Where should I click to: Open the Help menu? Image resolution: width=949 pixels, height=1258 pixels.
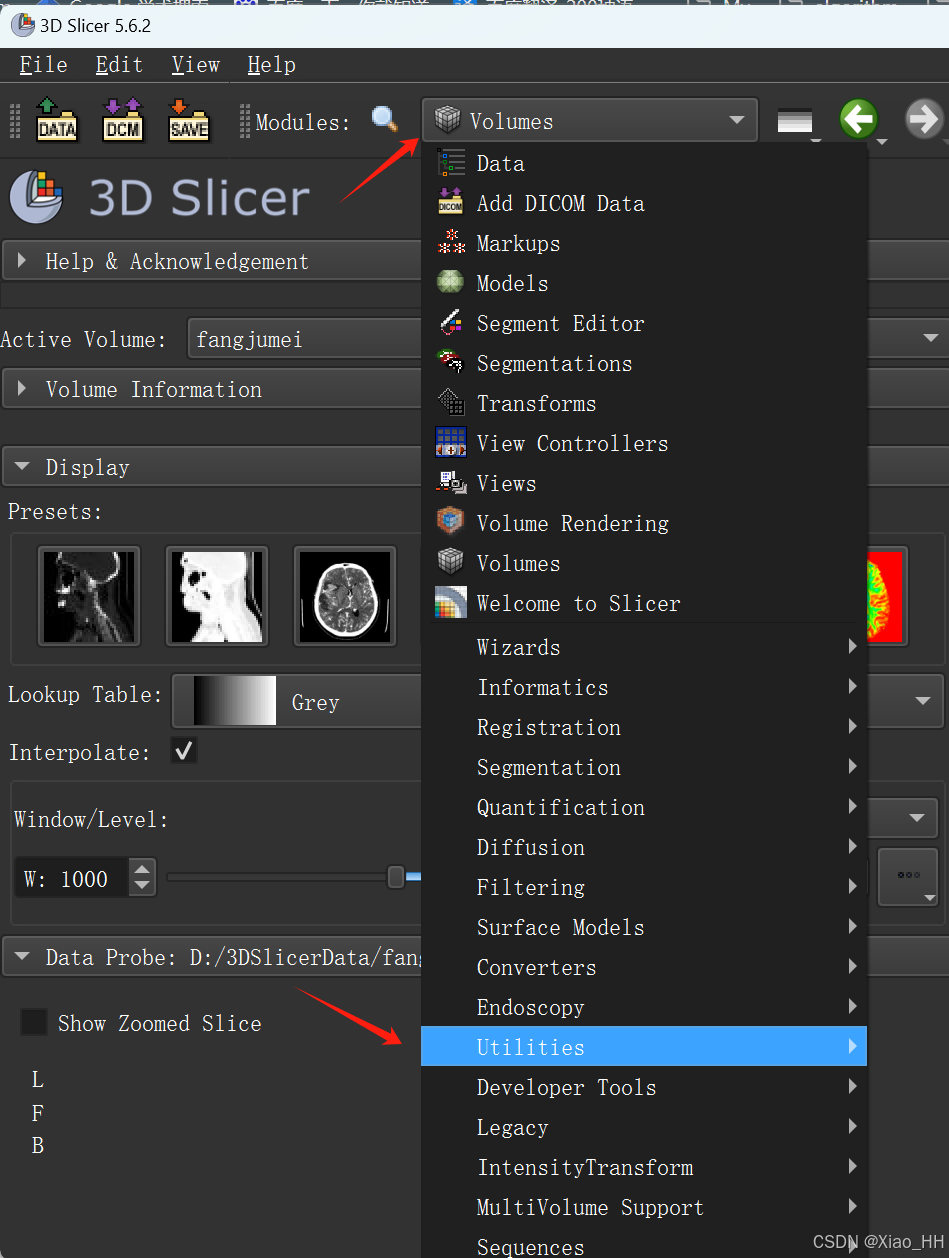271,65
